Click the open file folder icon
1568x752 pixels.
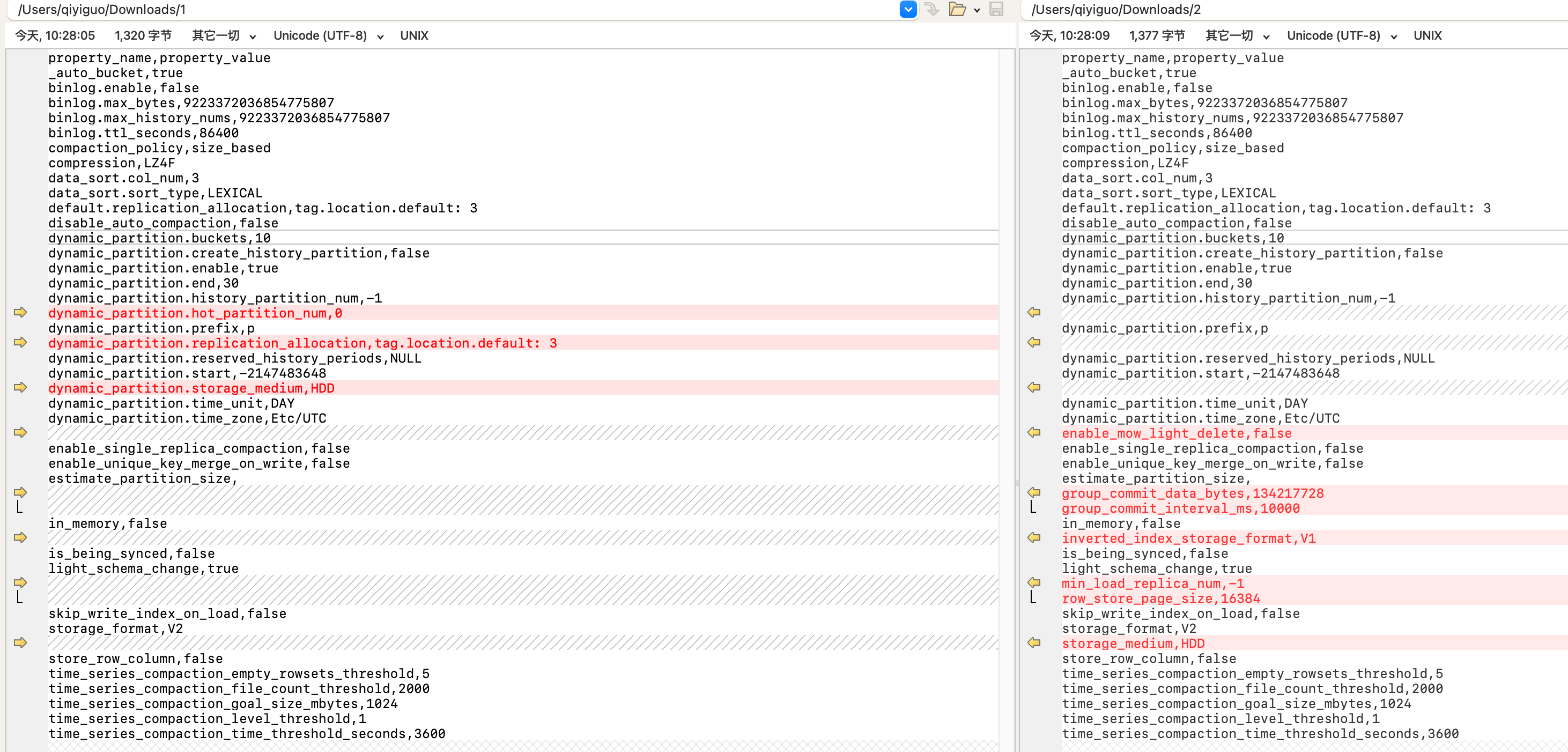coord(958,9)
